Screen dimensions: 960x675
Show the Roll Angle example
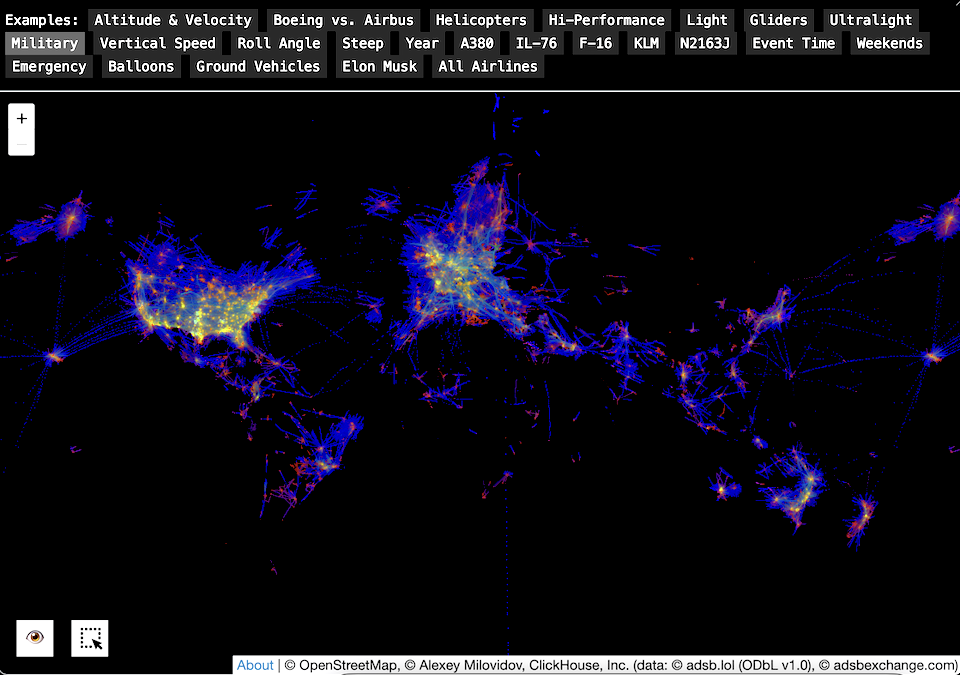[x=279, y=43]
